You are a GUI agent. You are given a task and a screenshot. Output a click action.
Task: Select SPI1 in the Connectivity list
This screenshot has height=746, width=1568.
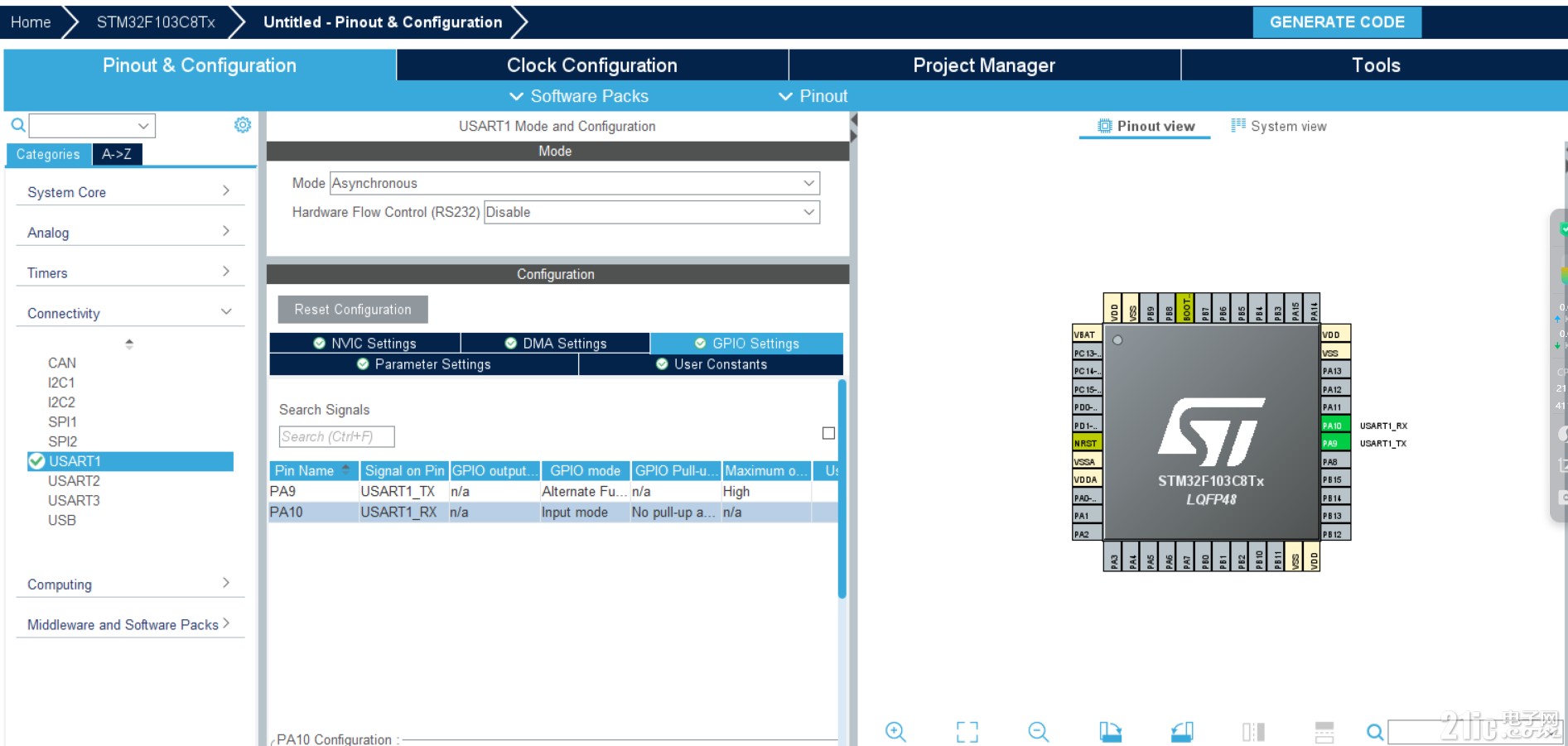[62, 421]
